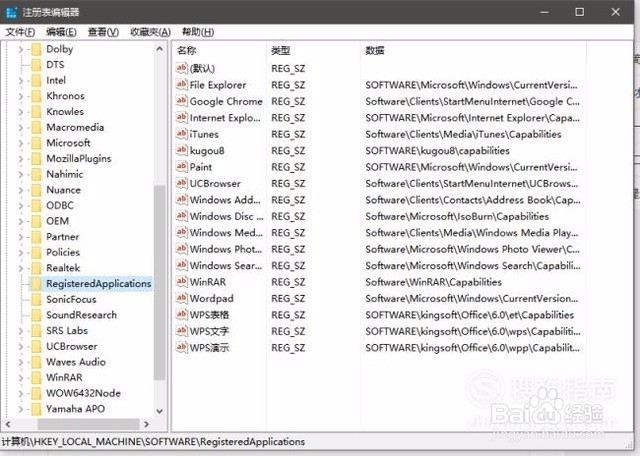Viewport: 640px width, 456px height.
Task: Click the DTS folder icon
Action: coord(36,65)
